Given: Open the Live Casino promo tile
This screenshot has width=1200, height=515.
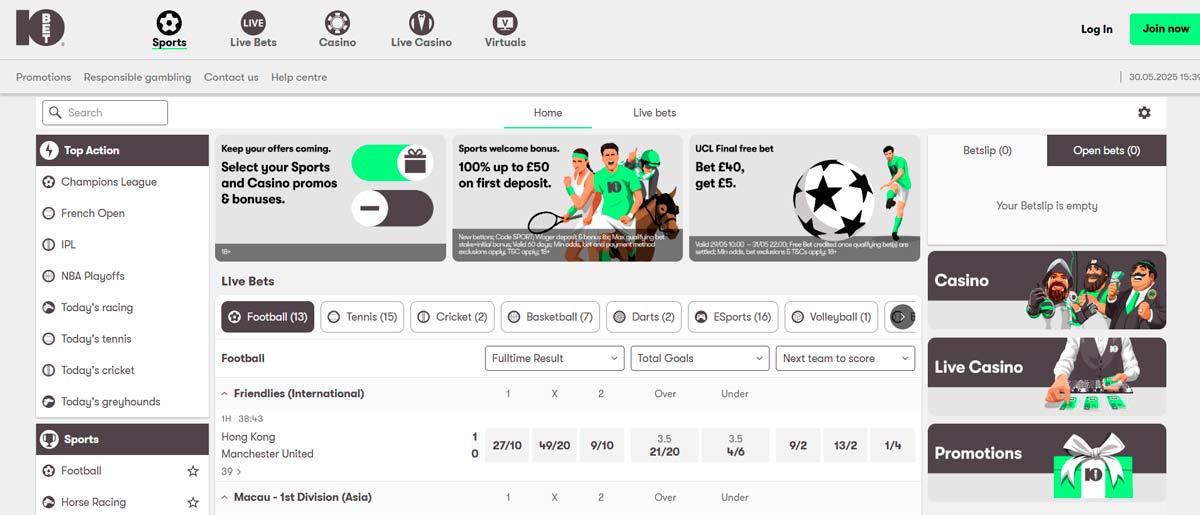Looking at the screenshot, I should (x=1047, y=376).
